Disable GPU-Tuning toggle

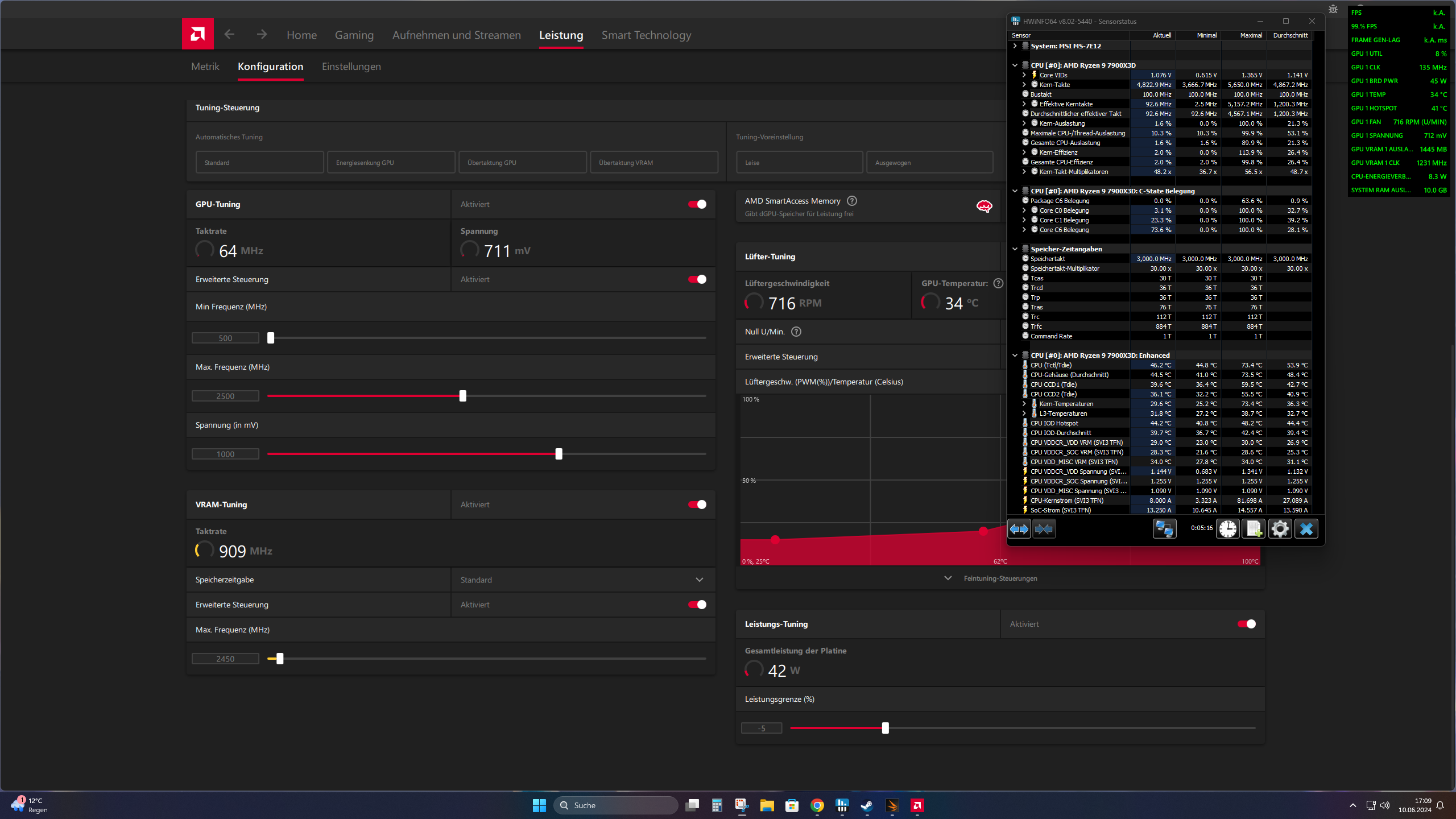(x=697, y=204)
